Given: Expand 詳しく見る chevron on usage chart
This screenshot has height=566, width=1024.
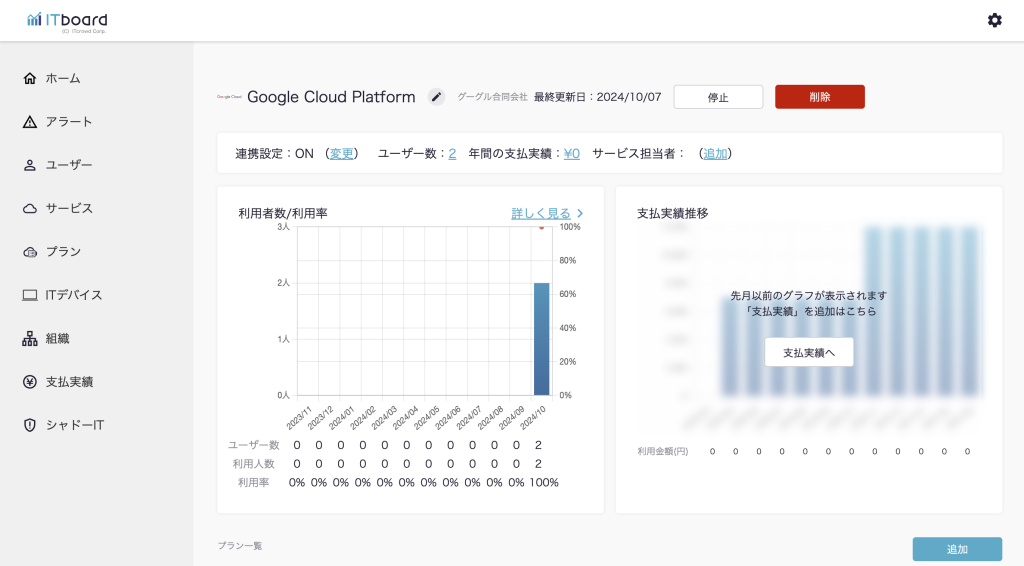Looking at the screenshot, I should pos(580,213).
